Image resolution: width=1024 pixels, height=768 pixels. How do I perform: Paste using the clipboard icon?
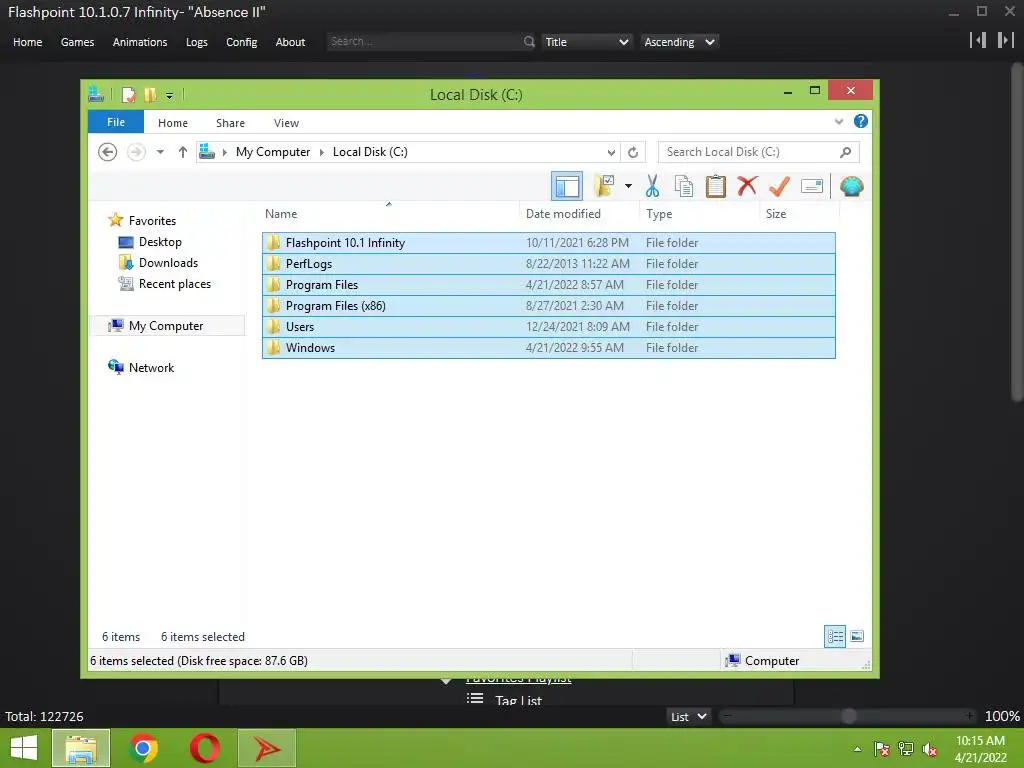coord(716,187)
